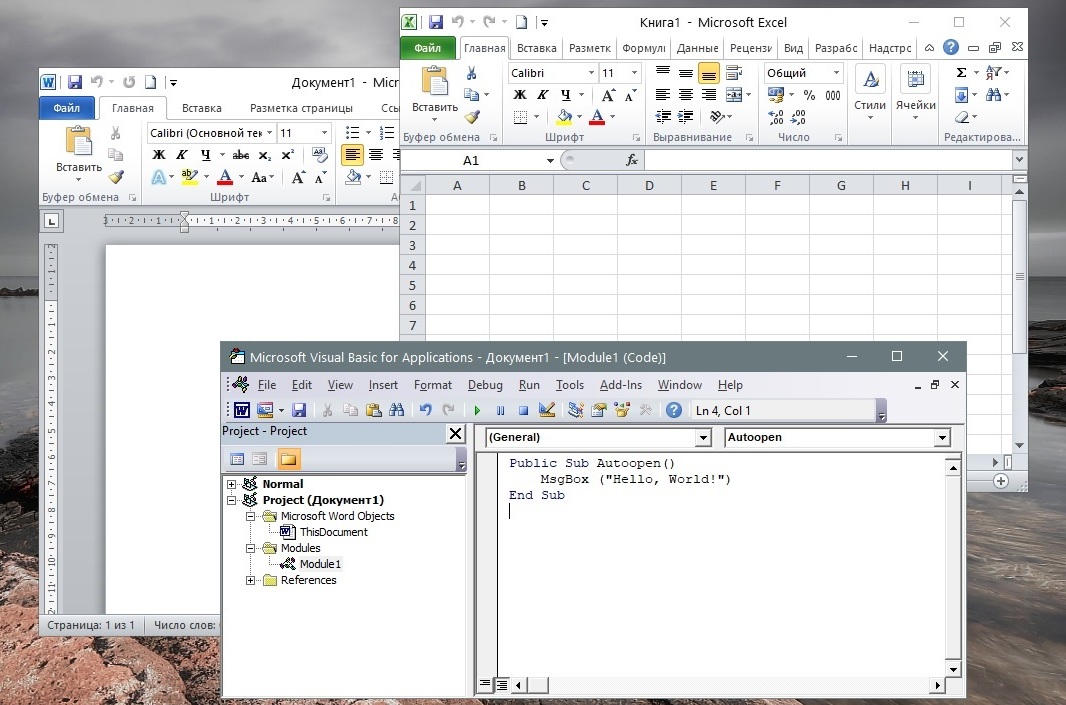This screenshot has height=705, width=1066.
Task: Open the Tools menu in VBA editor
Action: (570, 385)
